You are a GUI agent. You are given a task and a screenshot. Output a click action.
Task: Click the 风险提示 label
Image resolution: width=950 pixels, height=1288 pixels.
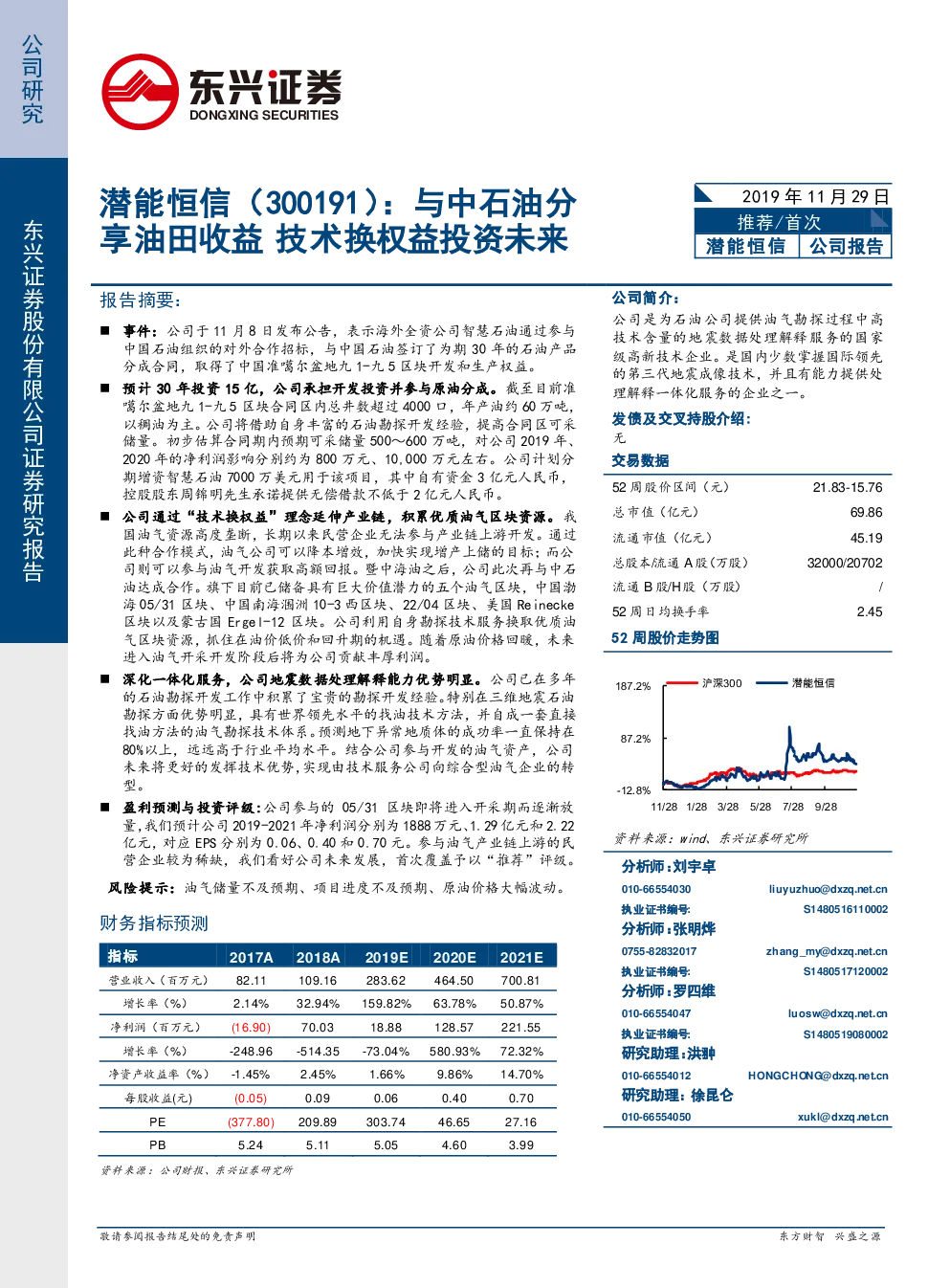(x=141, y=888)
